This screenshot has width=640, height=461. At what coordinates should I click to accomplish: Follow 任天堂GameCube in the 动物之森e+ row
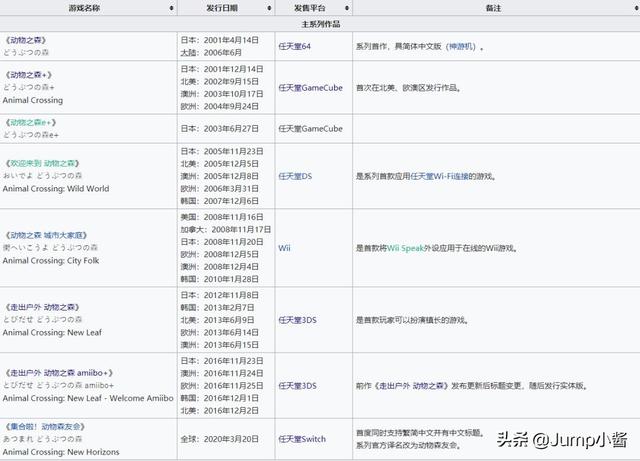click(x=310, y=129)
